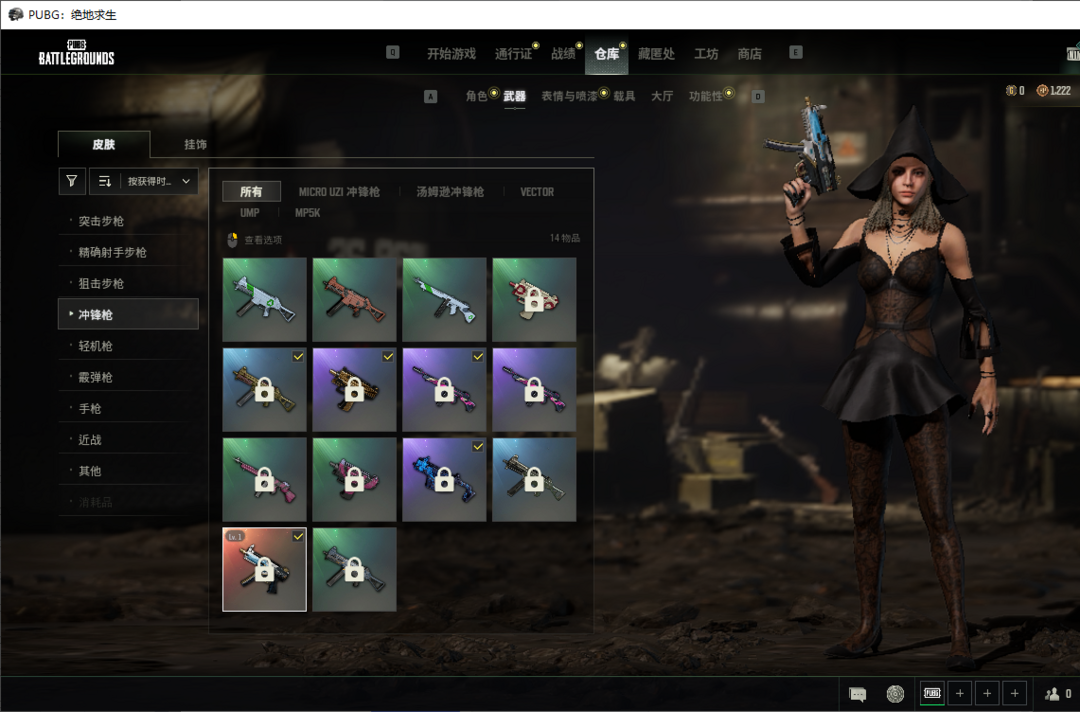
Task: Select the white-green UMP skin thumbnail
Action: point(264,299)
